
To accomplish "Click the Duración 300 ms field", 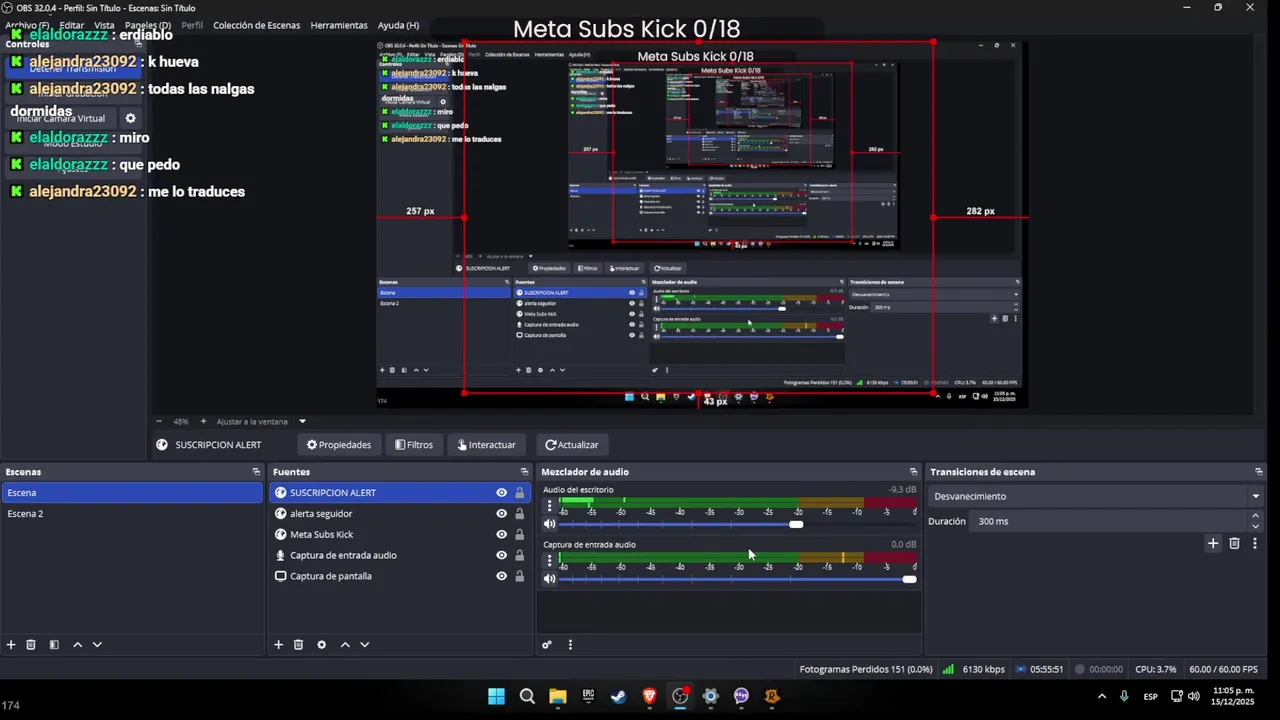I will [x=1108, y=521].
